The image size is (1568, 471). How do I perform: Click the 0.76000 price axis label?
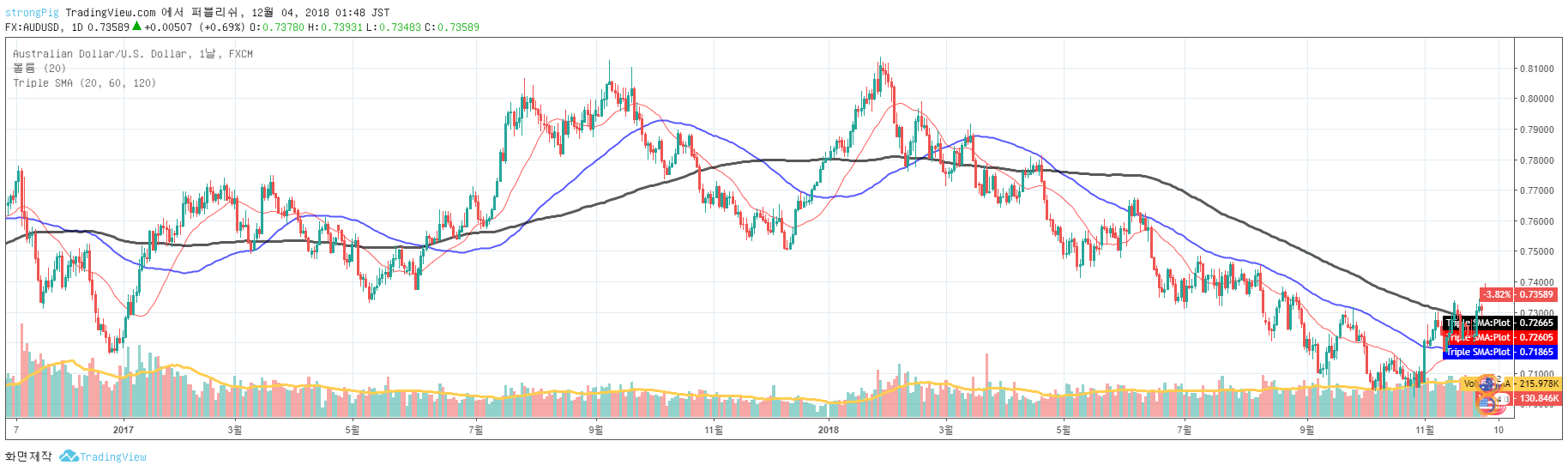tap(1537, 221)
